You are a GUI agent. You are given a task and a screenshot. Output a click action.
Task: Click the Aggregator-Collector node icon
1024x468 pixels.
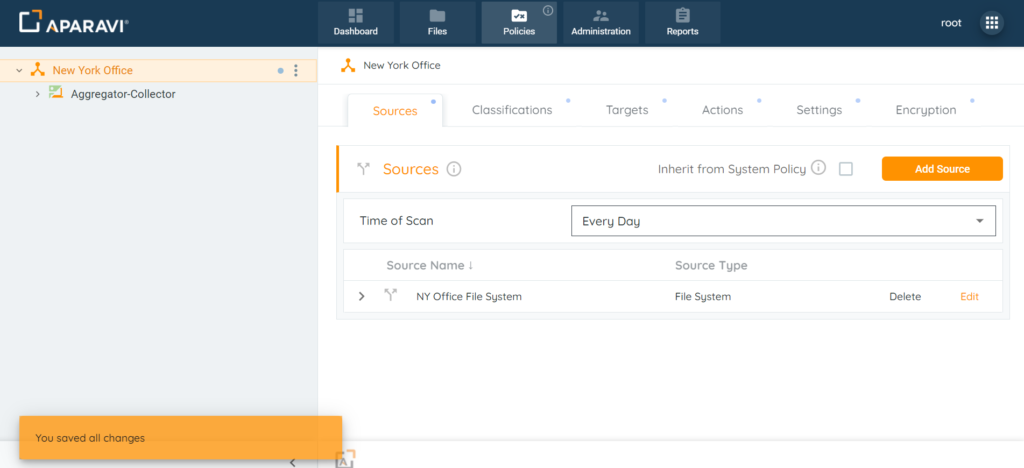(56, 93)
